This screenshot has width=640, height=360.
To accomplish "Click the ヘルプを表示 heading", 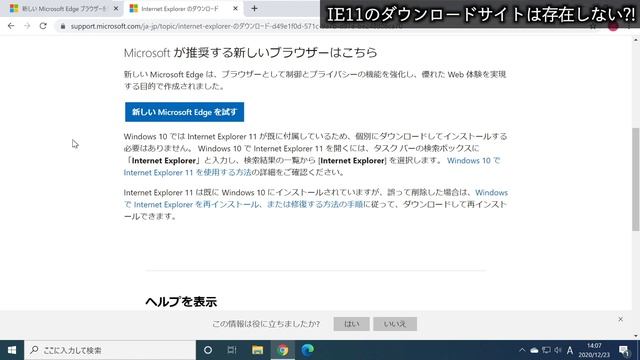I will [x=181, y=302].
